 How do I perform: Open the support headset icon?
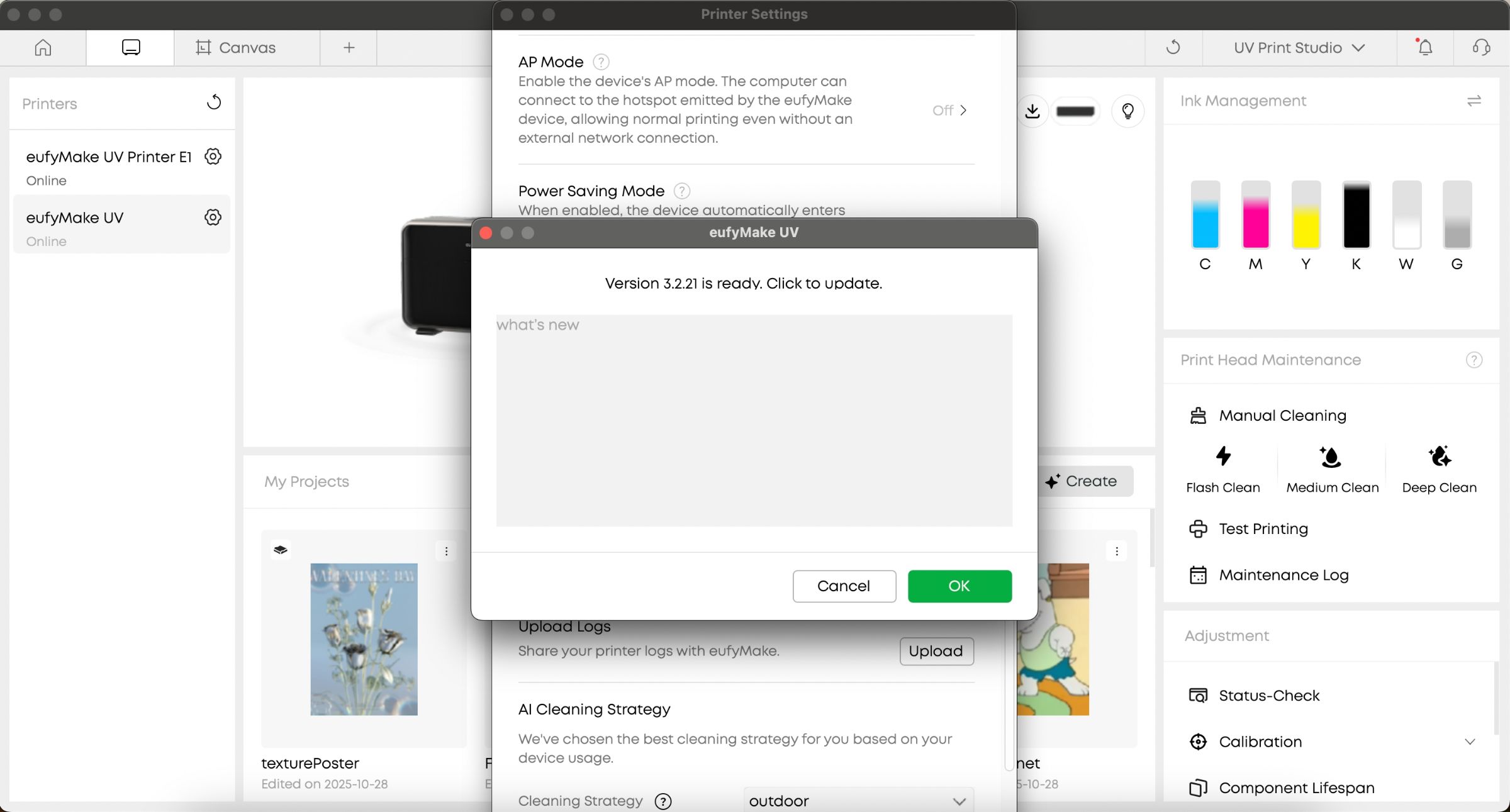click(x=1481, y=48)
